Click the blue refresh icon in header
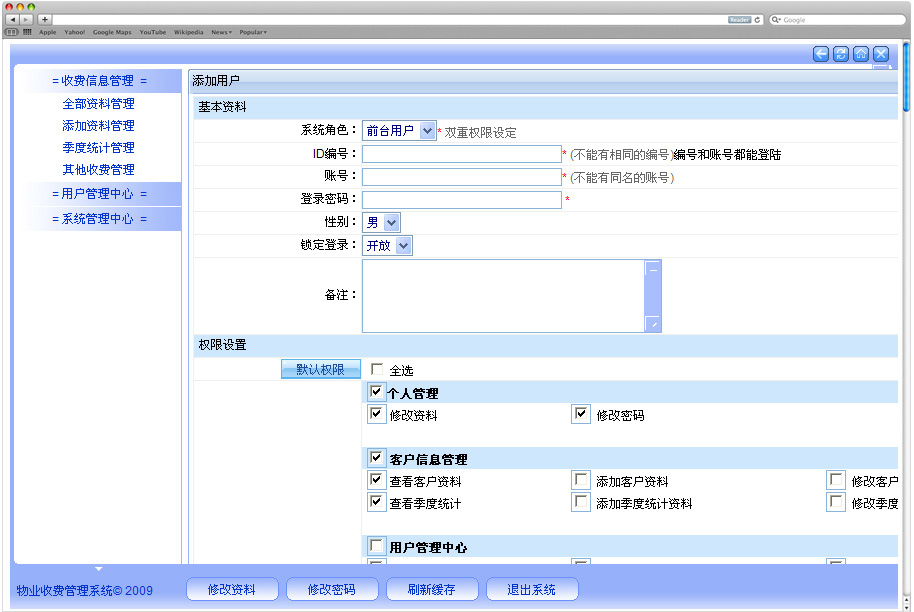This screenshot has height=612, width=914. pyautogui.click(x=841, y=54)
